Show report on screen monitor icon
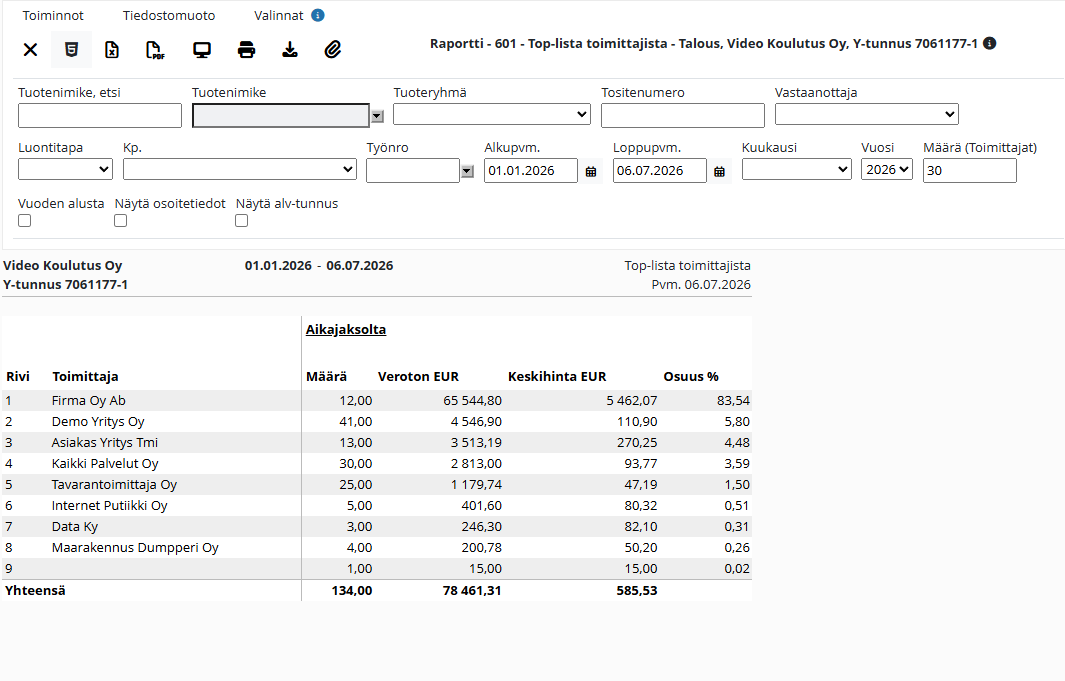This screenshot has width=1065, height=681. tap(202, 50)
